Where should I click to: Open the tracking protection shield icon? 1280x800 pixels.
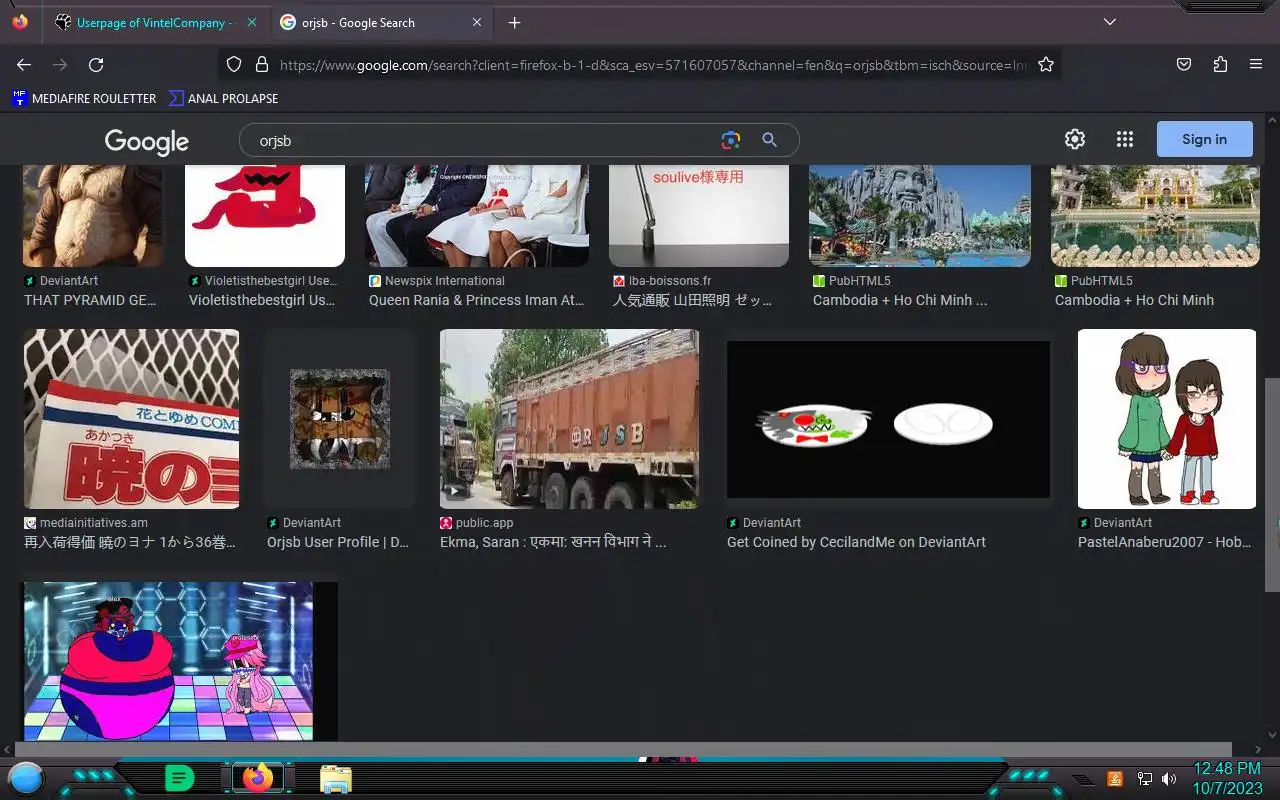point(234,64)
